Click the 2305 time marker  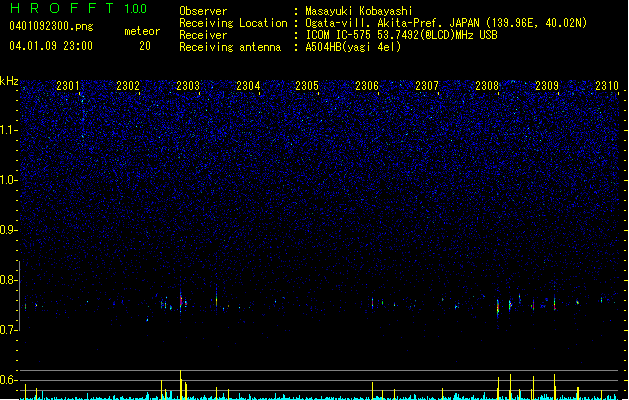(x=307, y=86)
